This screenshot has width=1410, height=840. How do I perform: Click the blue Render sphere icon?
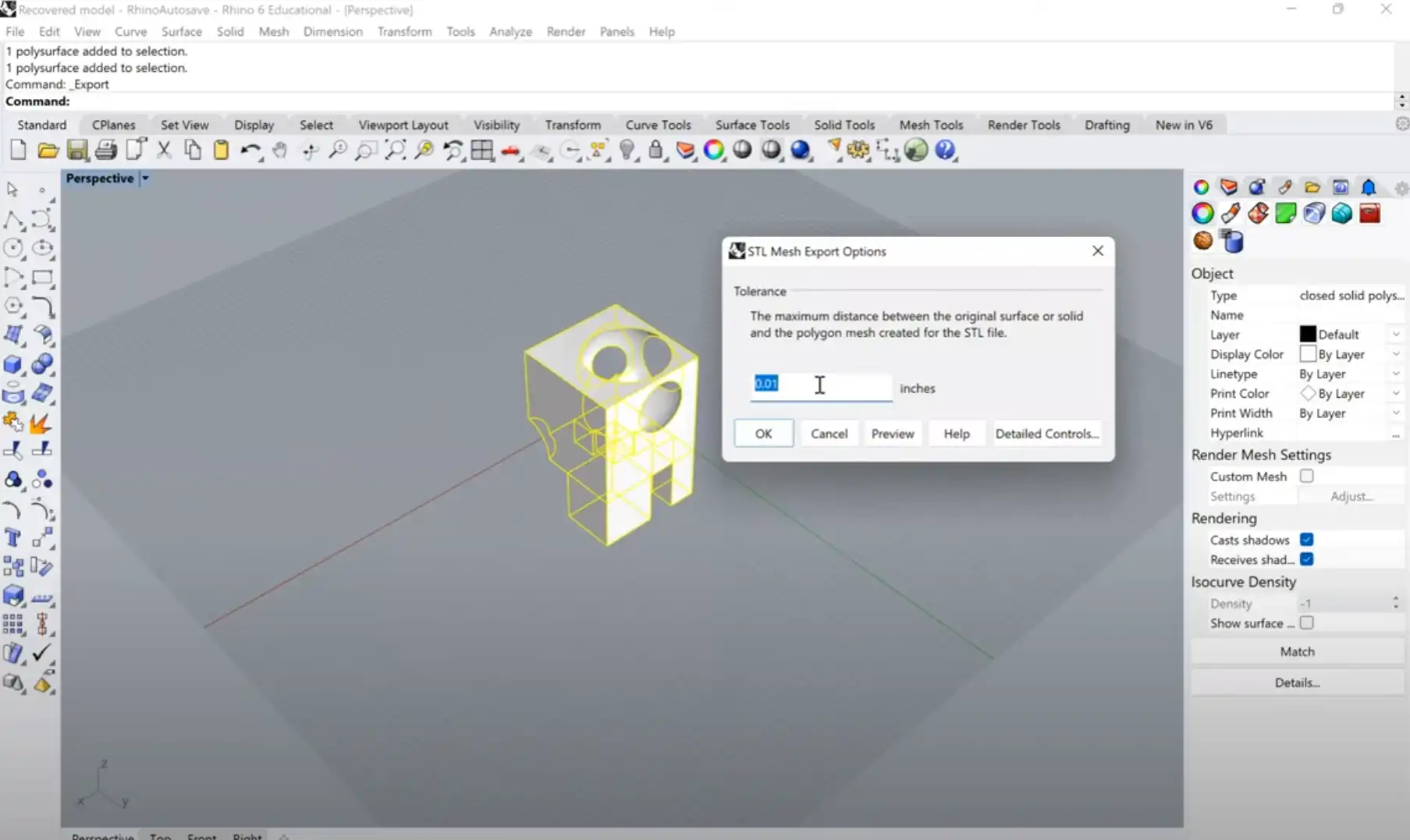pos(801,150)
